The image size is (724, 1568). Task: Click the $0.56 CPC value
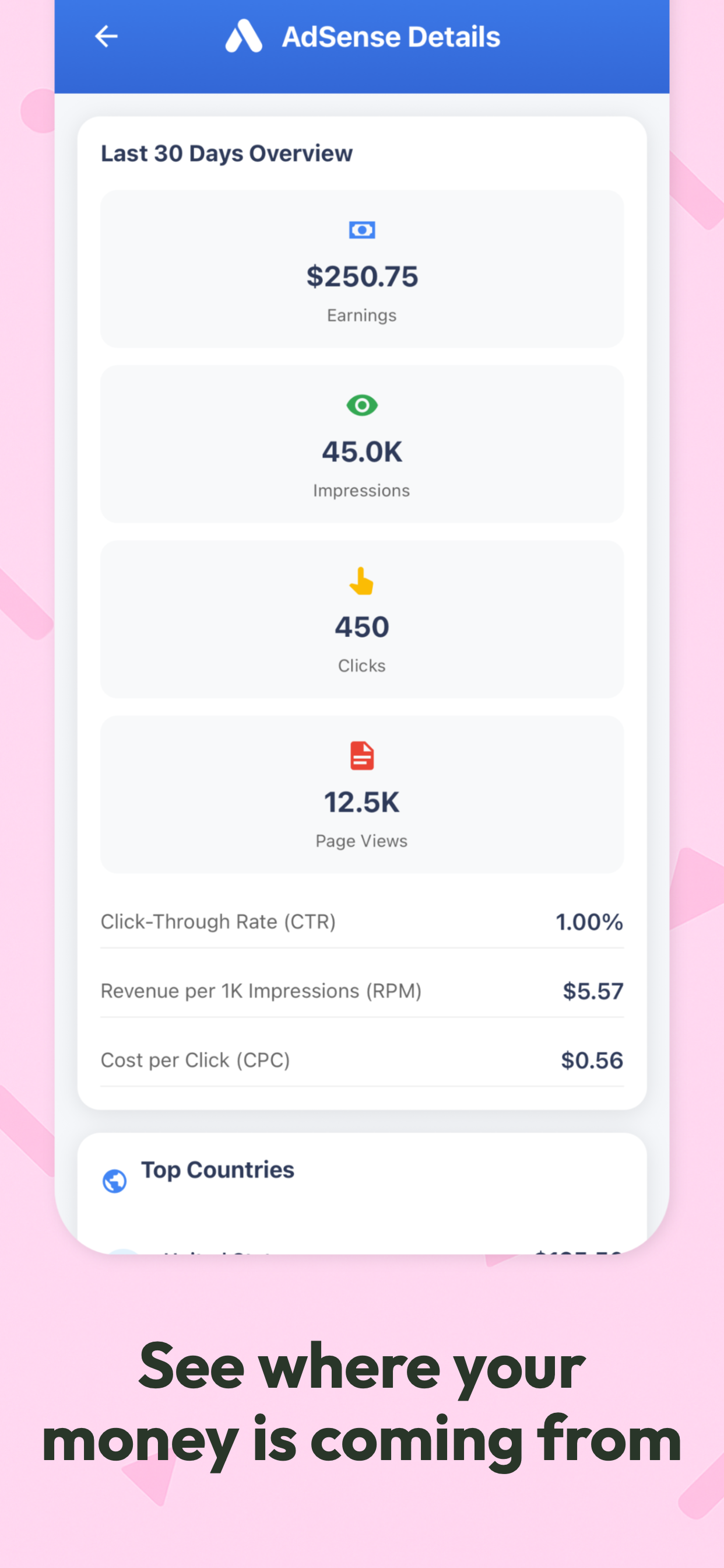tap(592, 1060)
